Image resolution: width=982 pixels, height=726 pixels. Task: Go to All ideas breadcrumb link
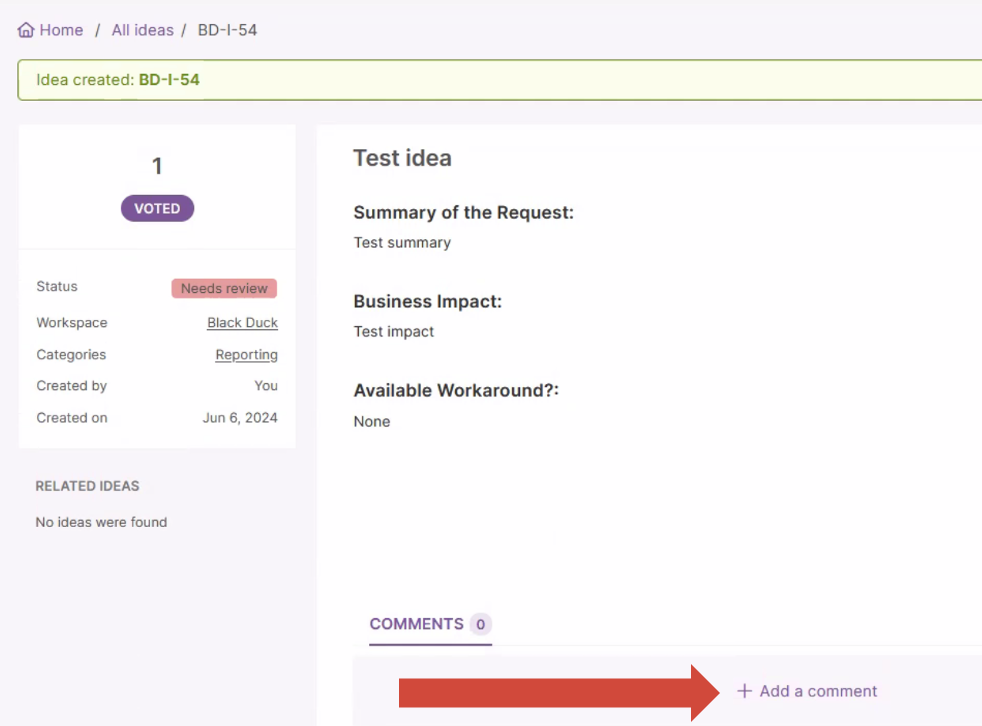pos(143,30)
